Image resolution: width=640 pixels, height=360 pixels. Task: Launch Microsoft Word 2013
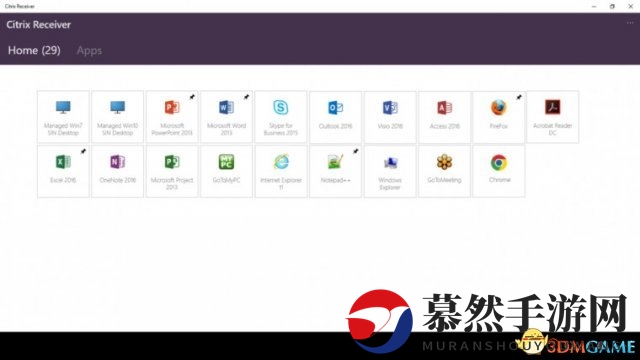[x=227, y=117]
